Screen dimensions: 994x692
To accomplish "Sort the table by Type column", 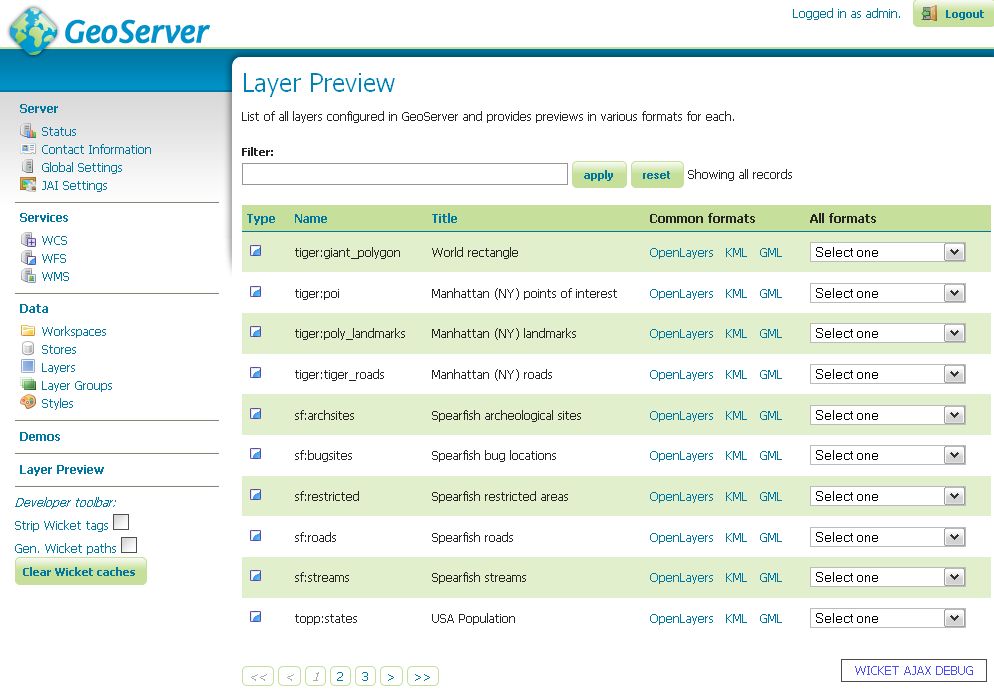I will coord(261,219).
